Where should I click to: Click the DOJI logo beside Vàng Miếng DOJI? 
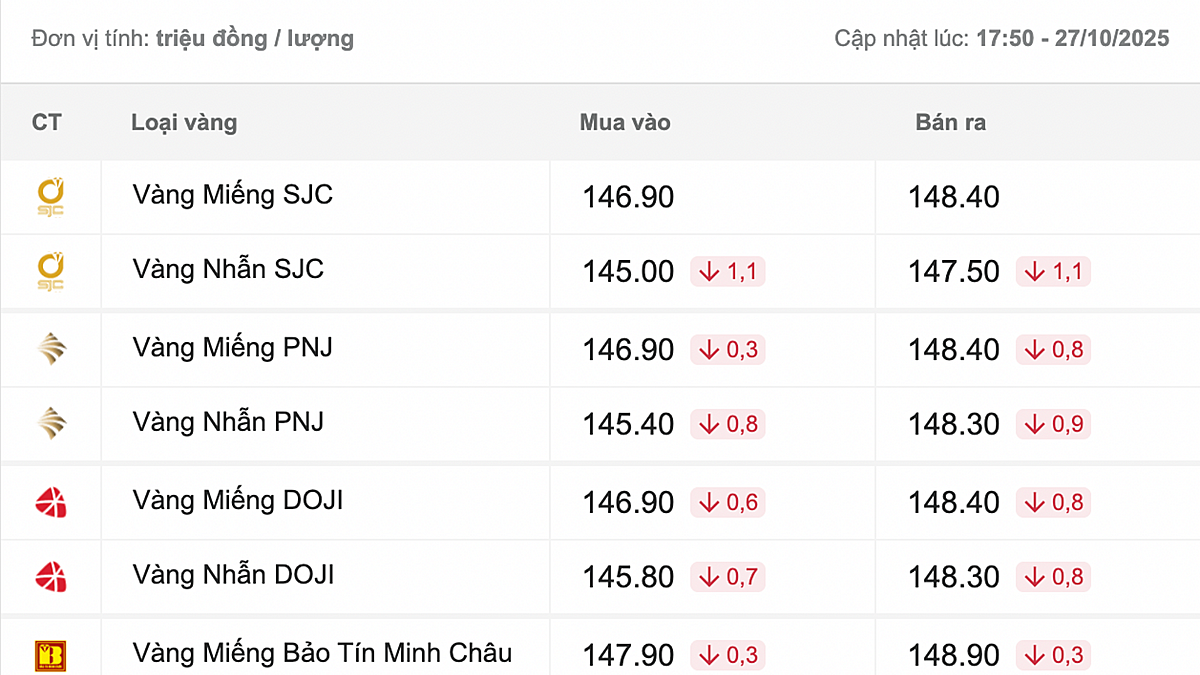coord(51,501)
